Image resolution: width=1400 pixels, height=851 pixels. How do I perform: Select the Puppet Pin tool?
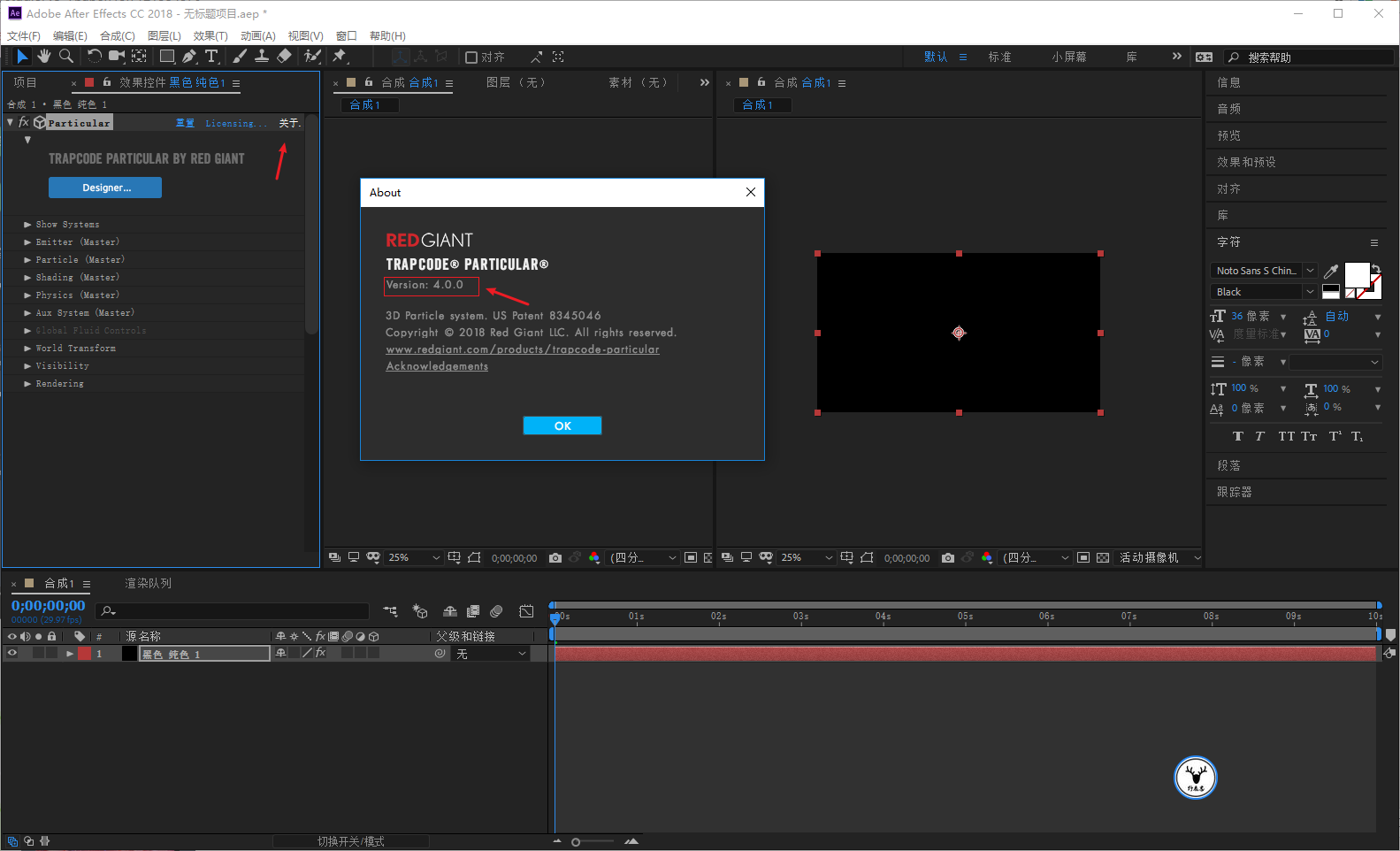(340, 57)
